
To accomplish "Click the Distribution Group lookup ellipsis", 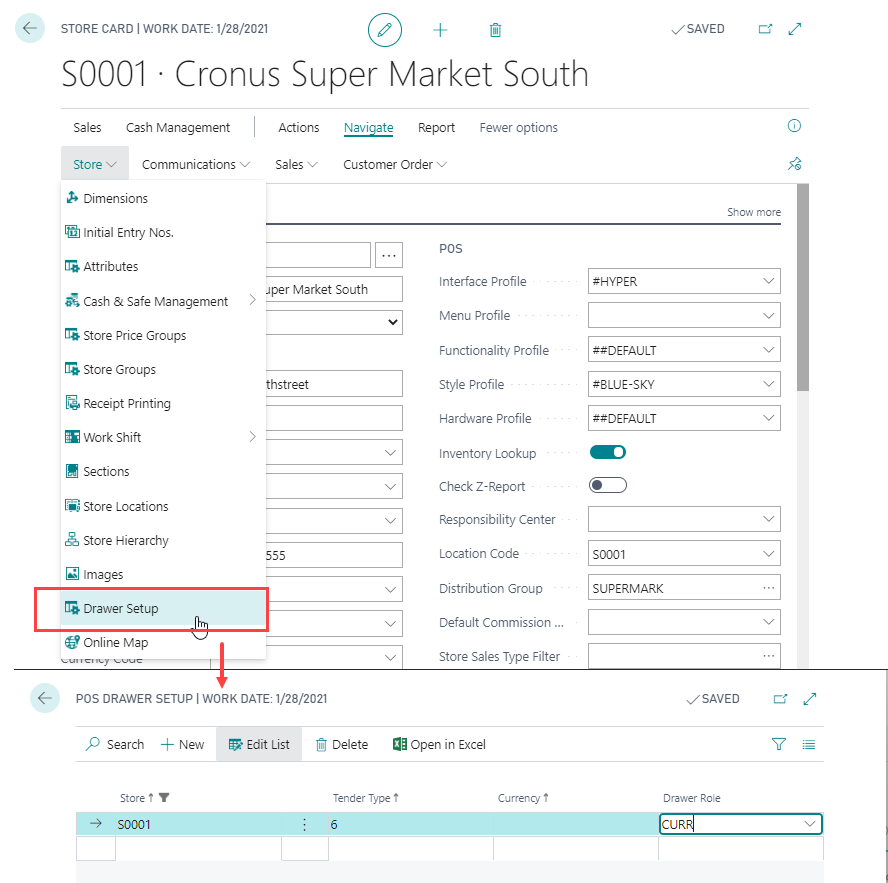I will (x=769, y=588).
